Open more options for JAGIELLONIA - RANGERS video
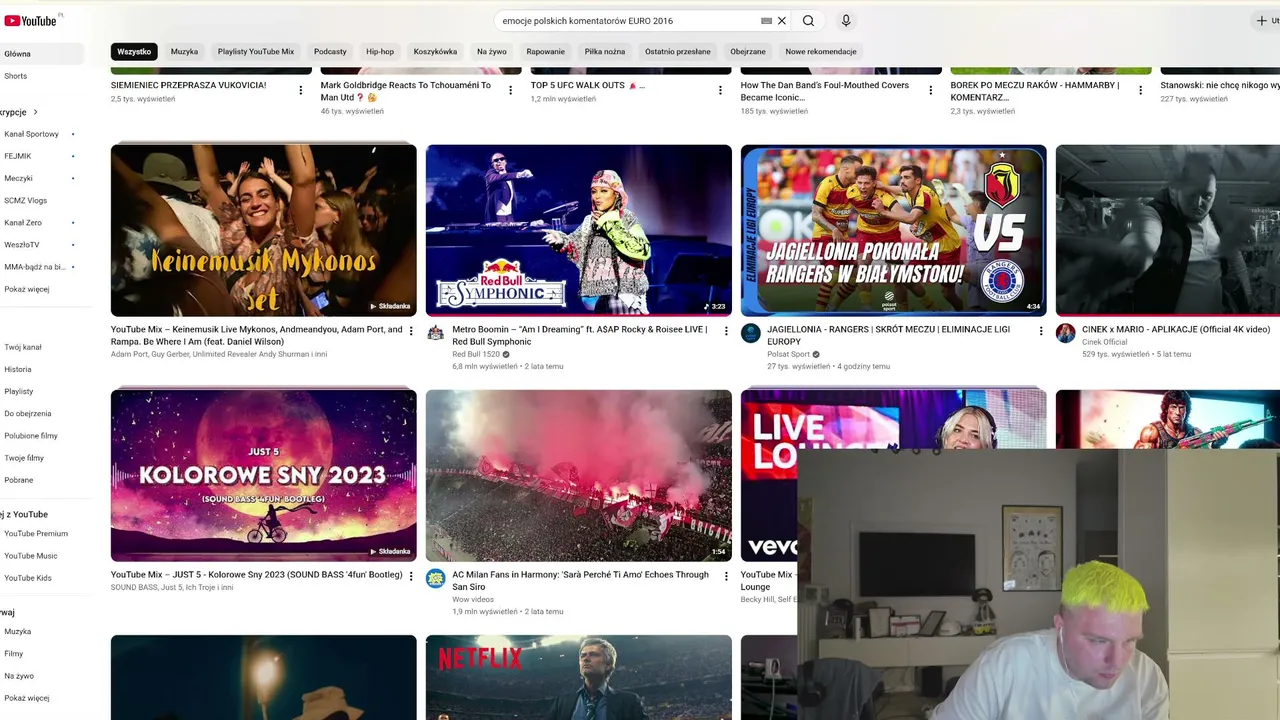The image size is (1280, 720). point(1041,331)
